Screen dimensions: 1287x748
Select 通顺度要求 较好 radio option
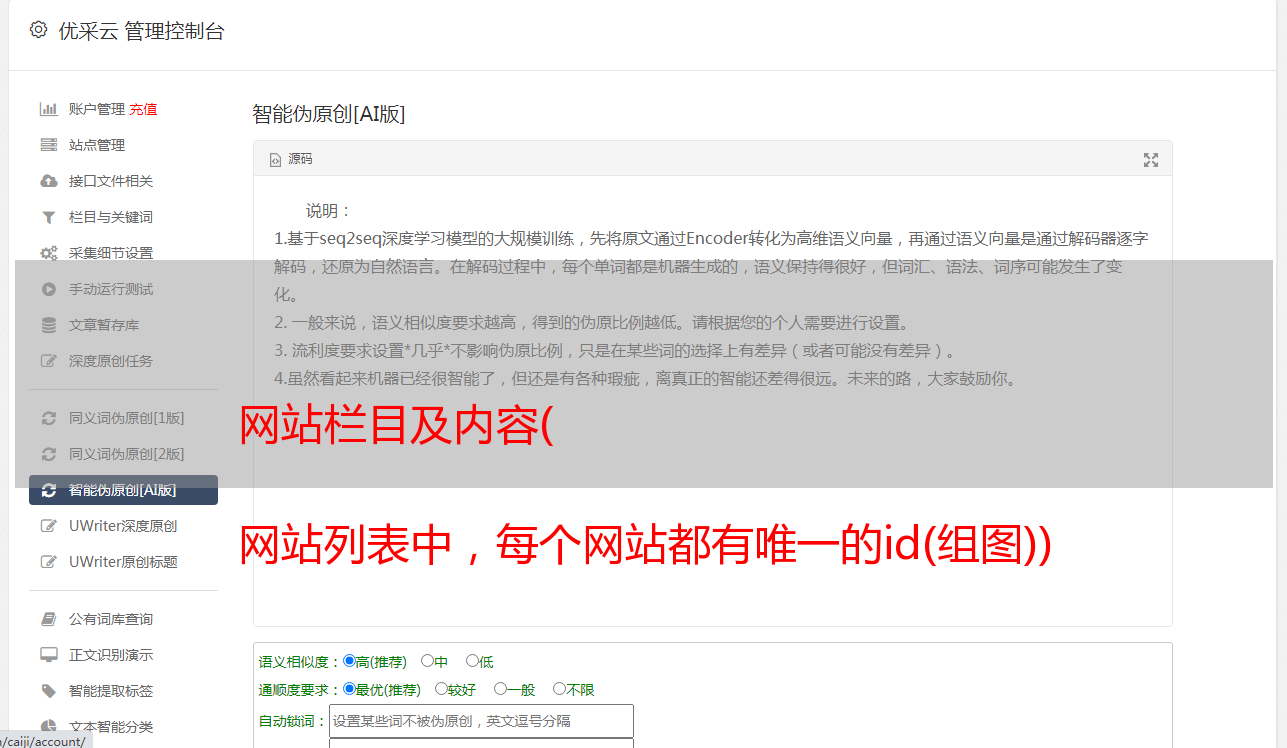point(441,689)
